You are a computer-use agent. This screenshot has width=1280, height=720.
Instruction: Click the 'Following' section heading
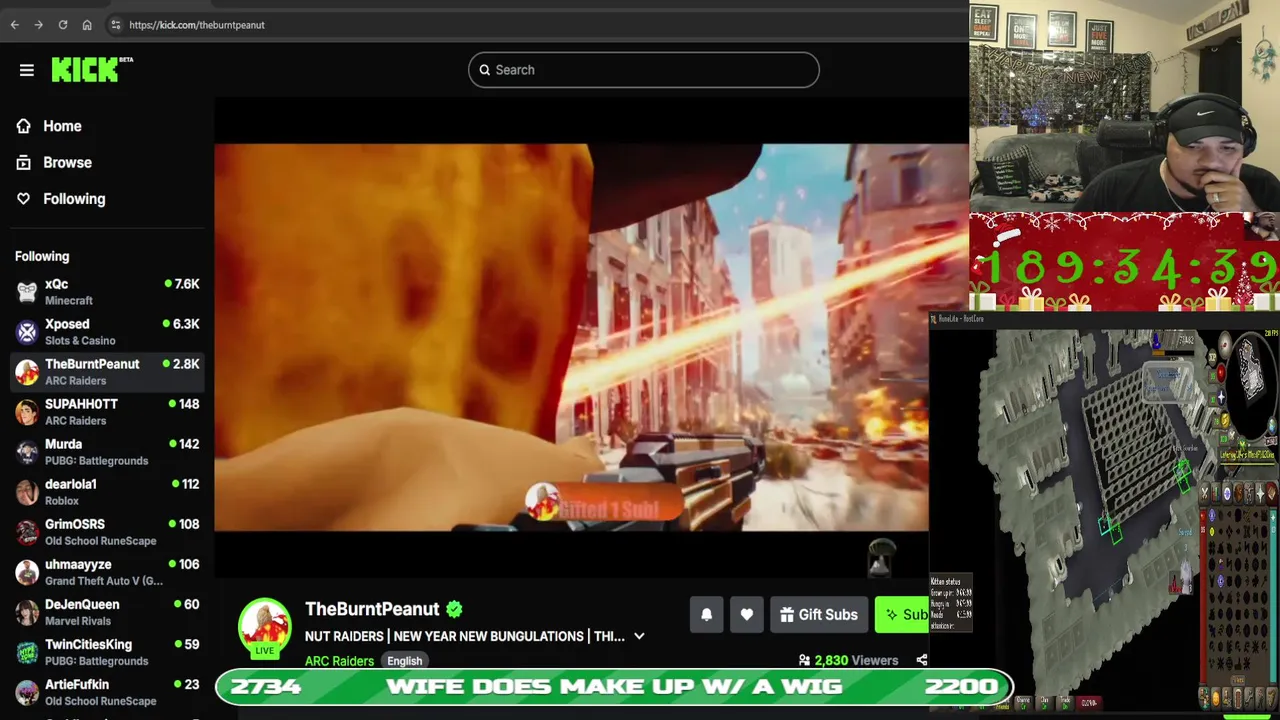[42, 257]
